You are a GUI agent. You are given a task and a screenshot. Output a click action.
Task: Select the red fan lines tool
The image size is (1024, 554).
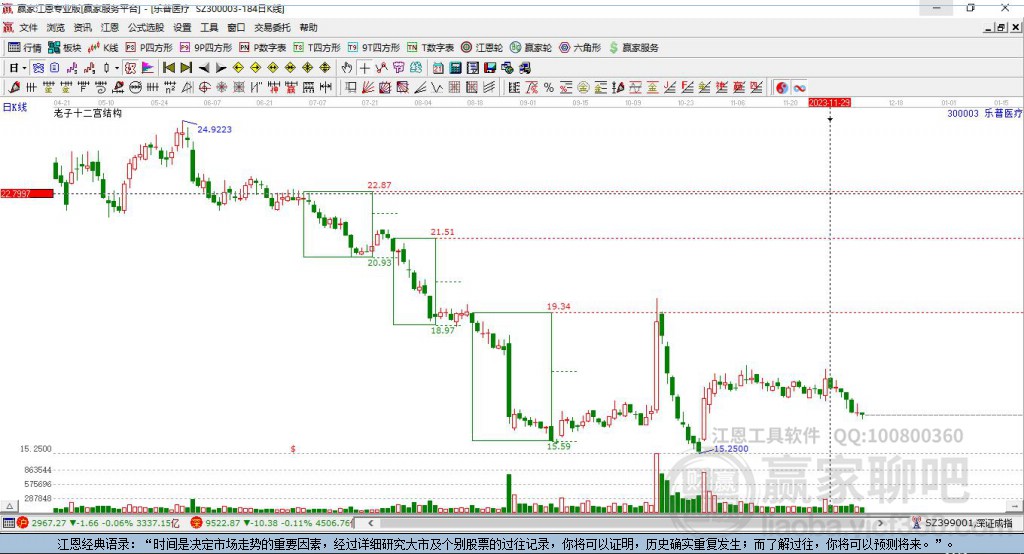pyautogui.click(x=368, y=88)
